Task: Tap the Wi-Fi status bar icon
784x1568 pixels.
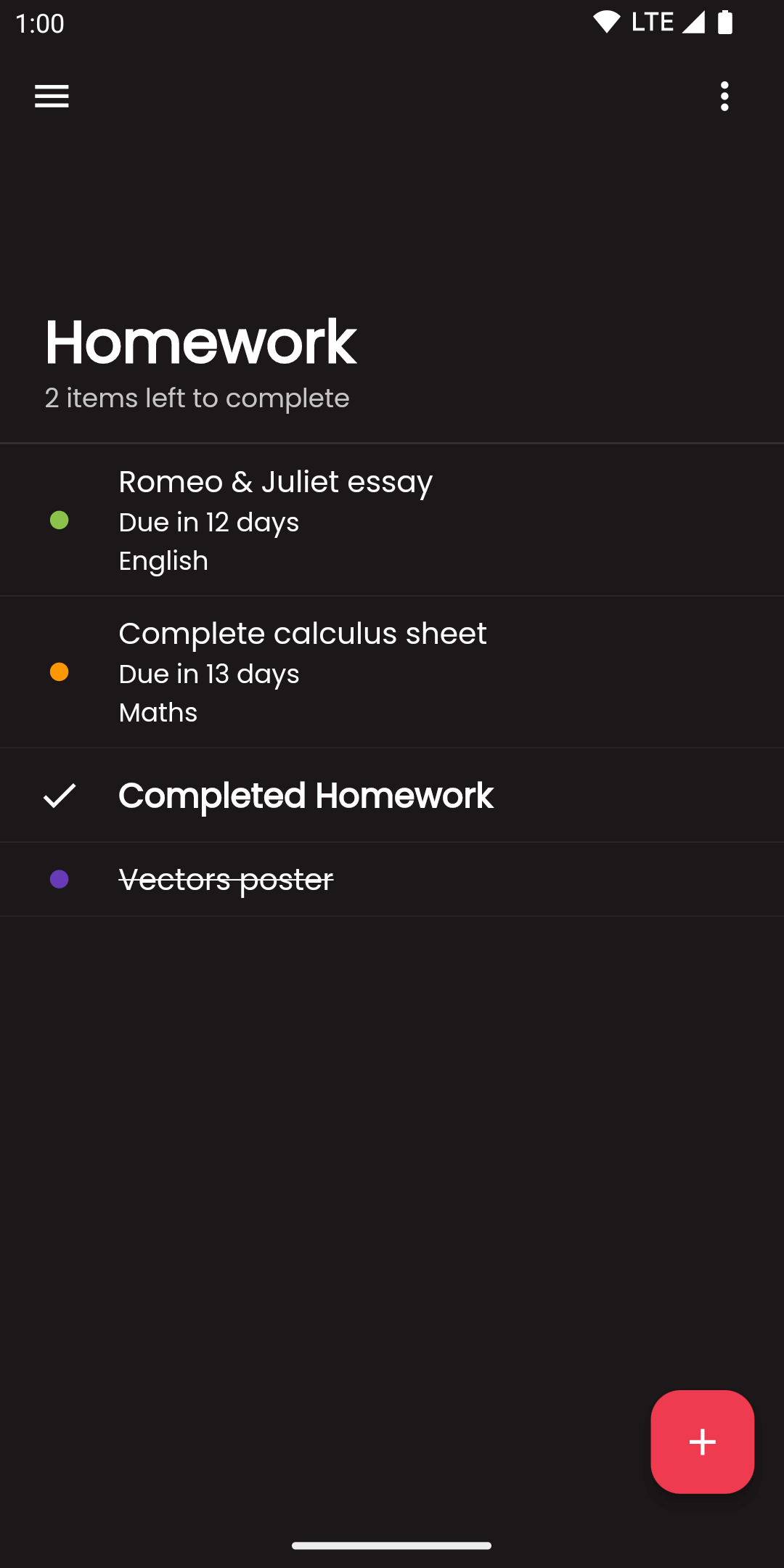Action: [x=607, y=23]
